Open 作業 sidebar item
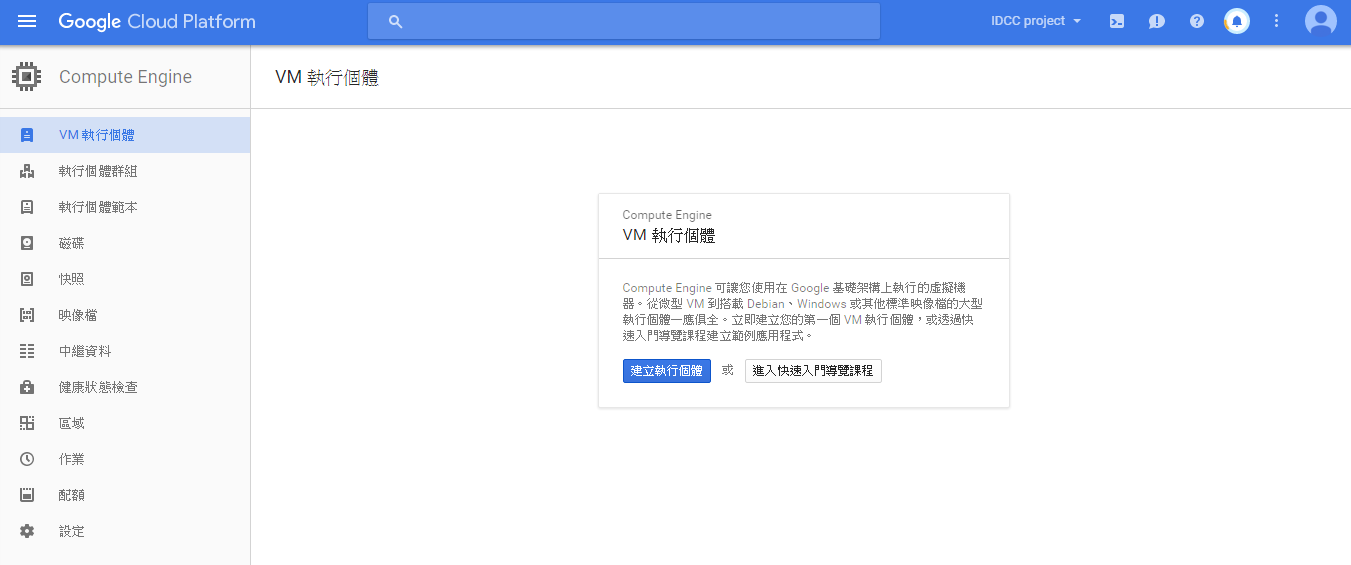 (x=125, y=459)
